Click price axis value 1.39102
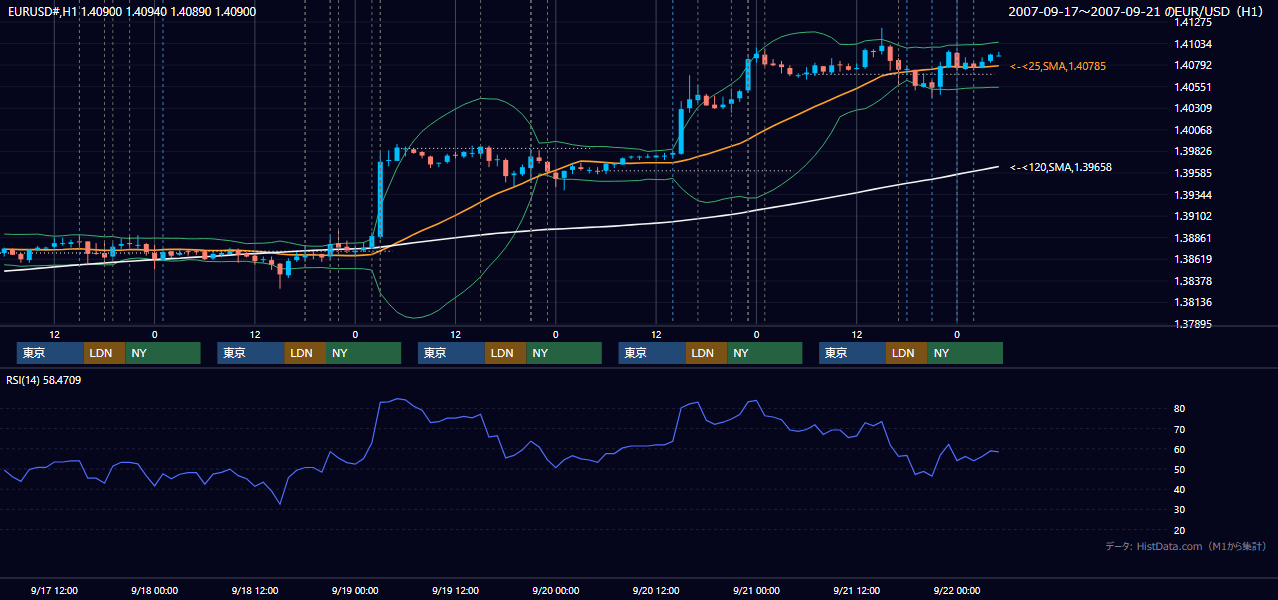The height and width of the screenshot is (600, 1278). point(1193,216)
